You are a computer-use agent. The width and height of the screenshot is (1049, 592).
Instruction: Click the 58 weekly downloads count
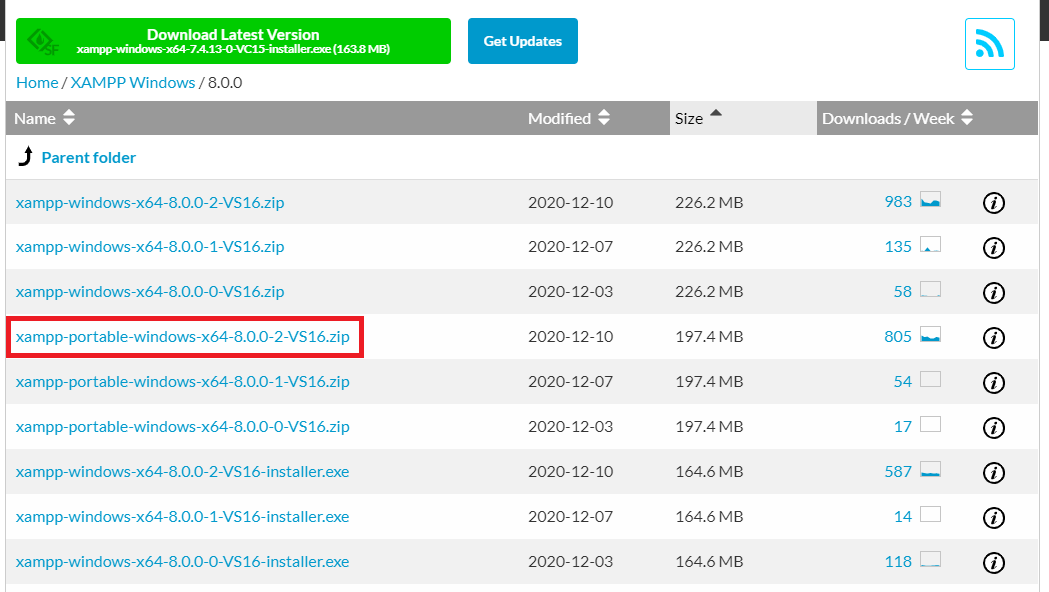click(x=902, y=292)
